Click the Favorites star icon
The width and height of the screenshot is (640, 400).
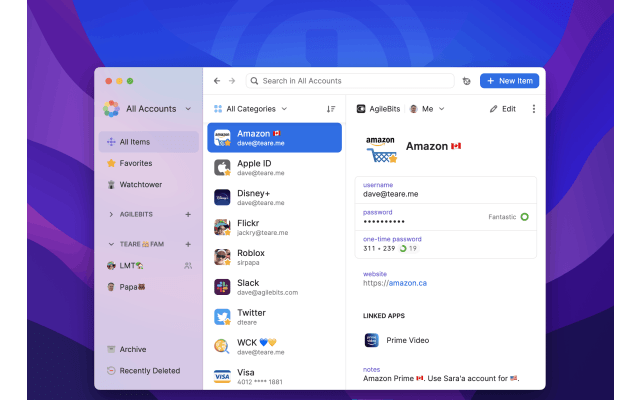coord(111,163)
